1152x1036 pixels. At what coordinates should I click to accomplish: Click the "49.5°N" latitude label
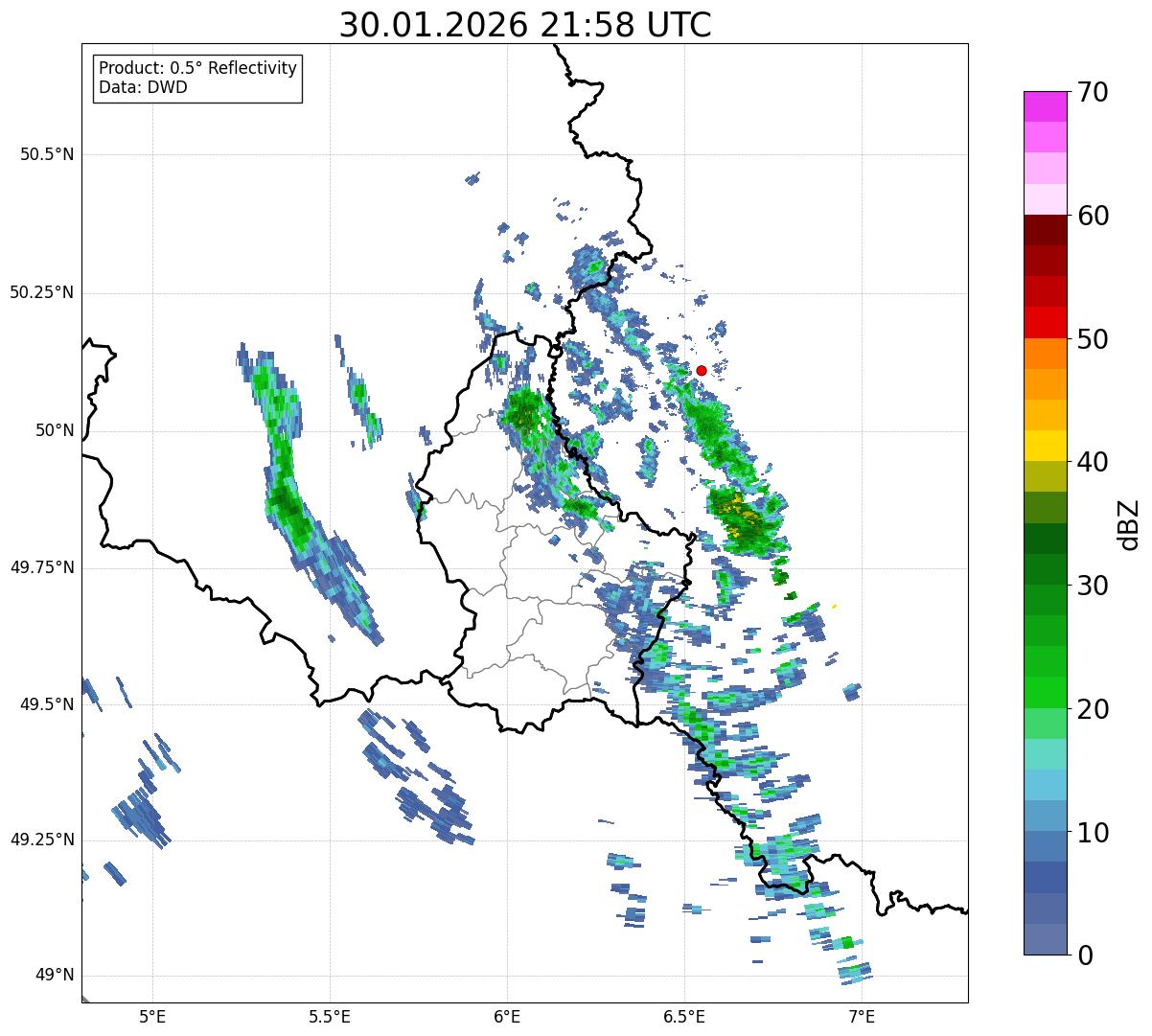(x=46, y=704)
